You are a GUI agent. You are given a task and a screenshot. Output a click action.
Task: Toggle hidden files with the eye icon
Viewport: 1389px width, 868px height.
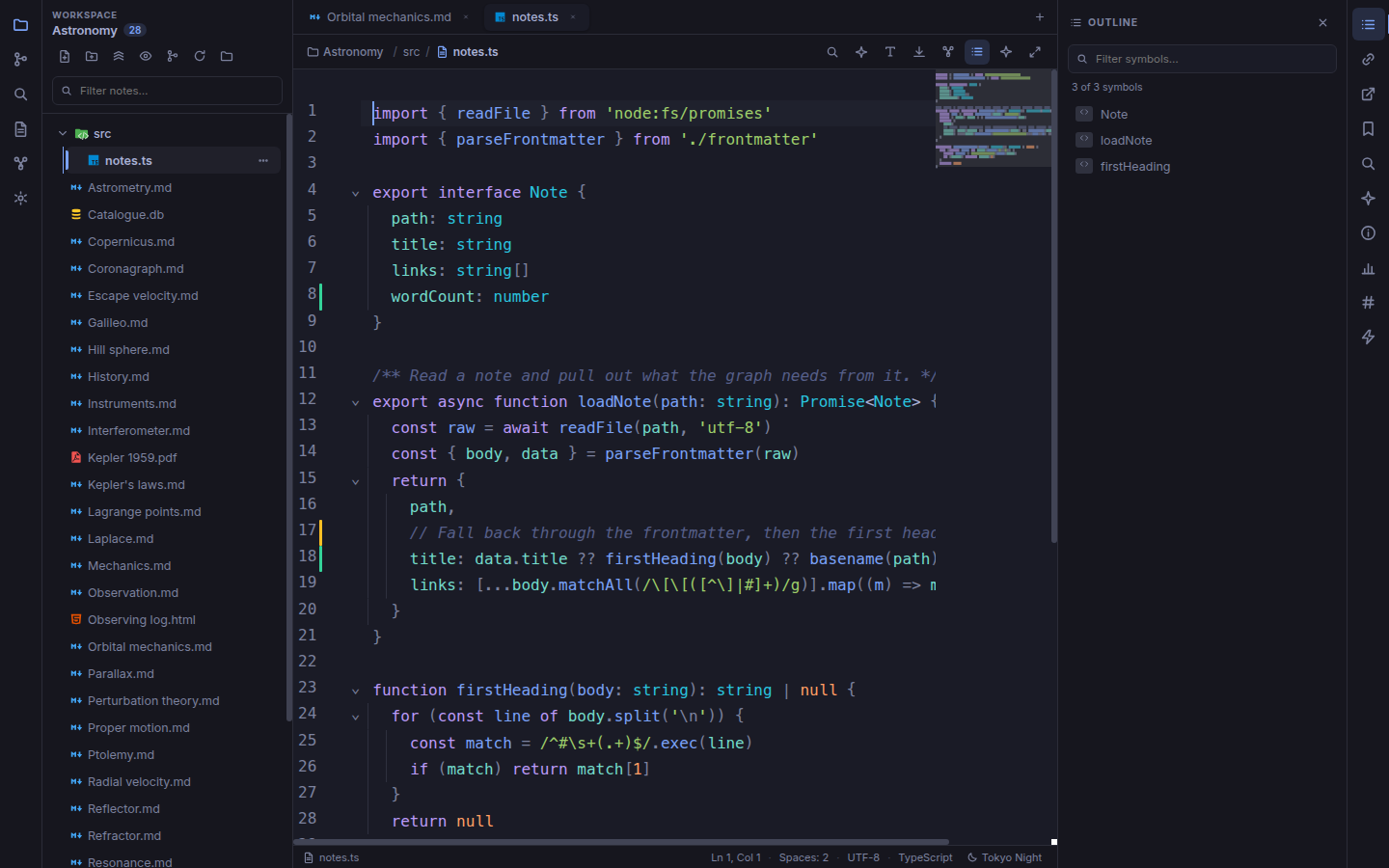click(146, 56)
